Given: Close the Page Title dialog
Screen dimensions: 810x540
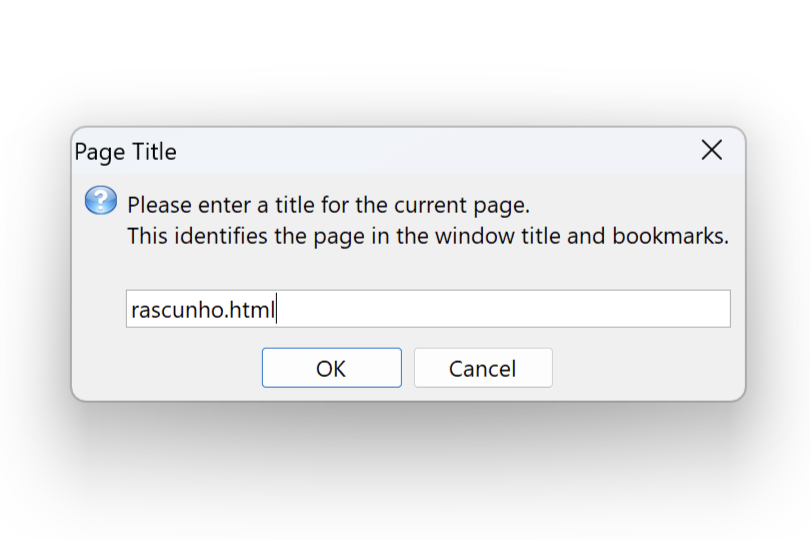Looking at the screenshot, I should 711,150.
